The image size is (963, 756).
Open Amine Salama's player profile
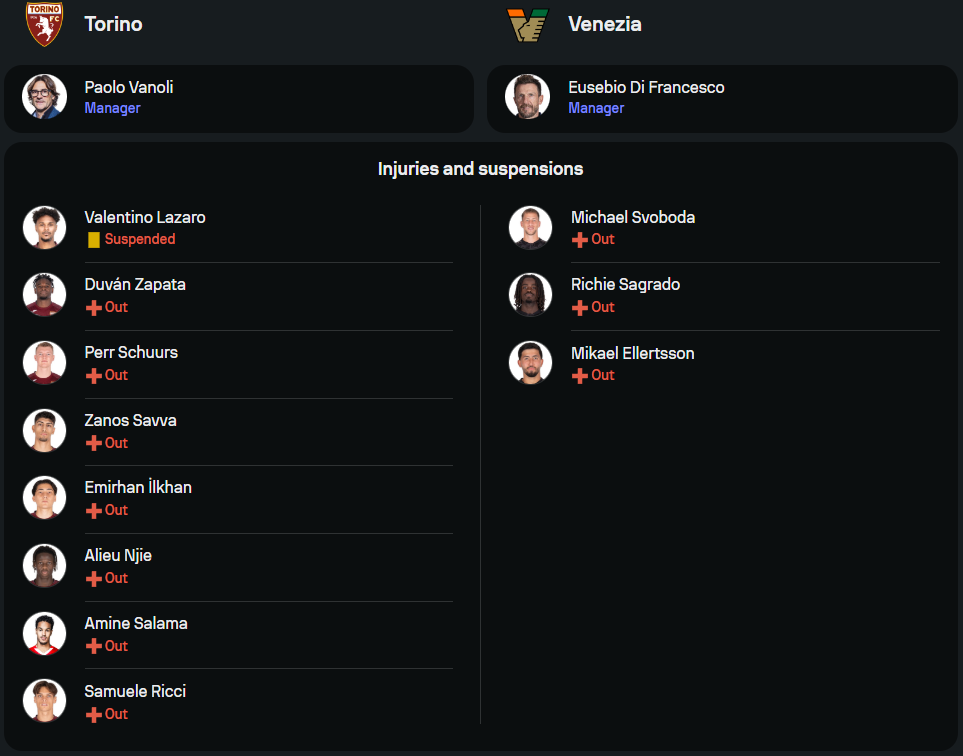tap(136, 623)
